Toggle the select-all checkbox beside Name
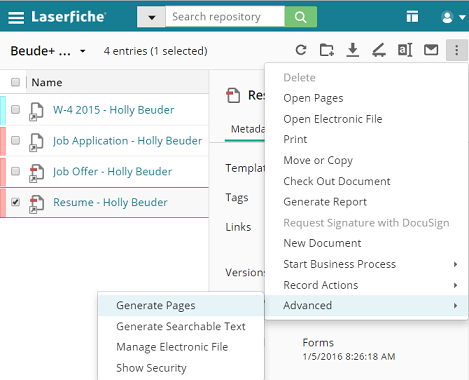This screenshot has height=380, width=469. pos(15,82)
